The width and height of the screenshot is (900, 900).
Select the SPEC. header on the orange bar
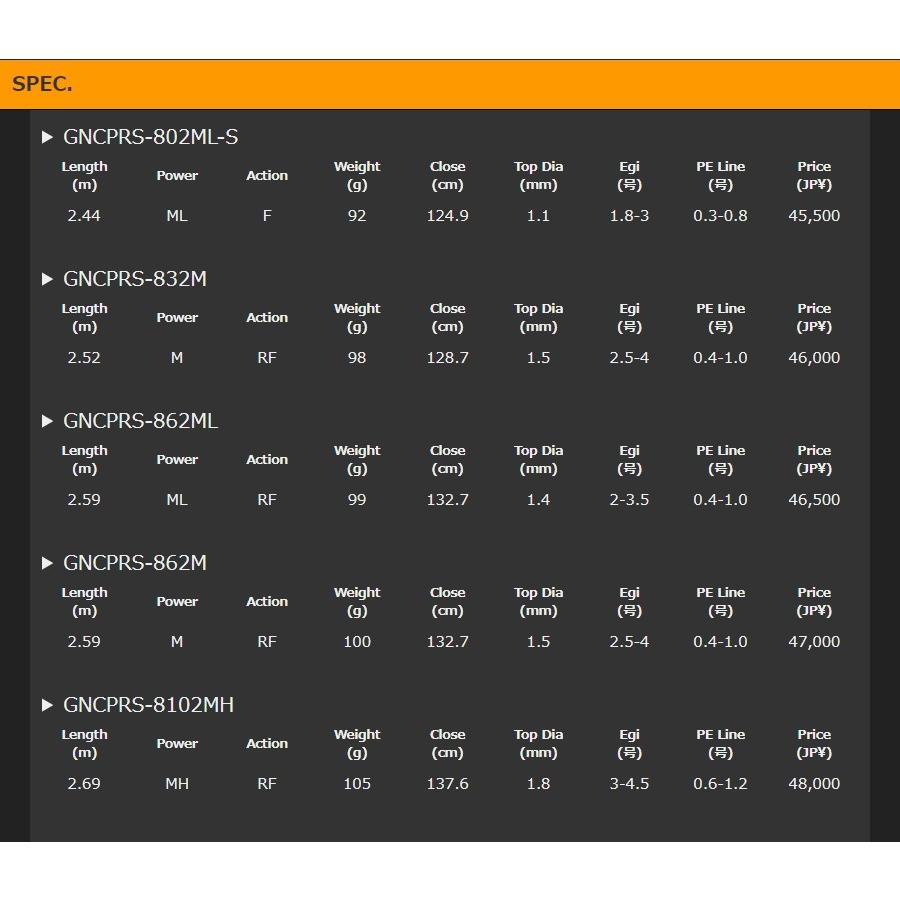(x=42, y=85)
